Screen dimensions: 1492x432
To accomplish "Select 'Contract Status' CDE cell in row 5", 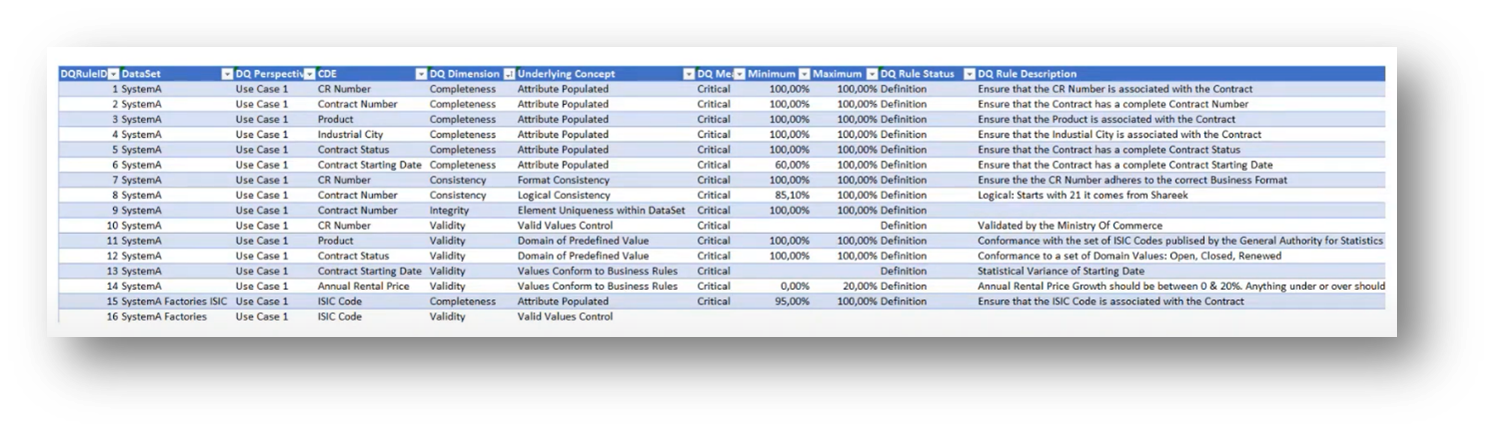I will (x=352, y=150).
